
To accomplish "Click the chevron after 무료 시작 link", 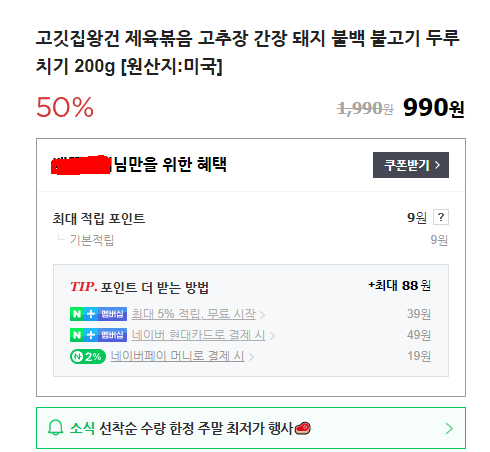I will pos(262,315).
